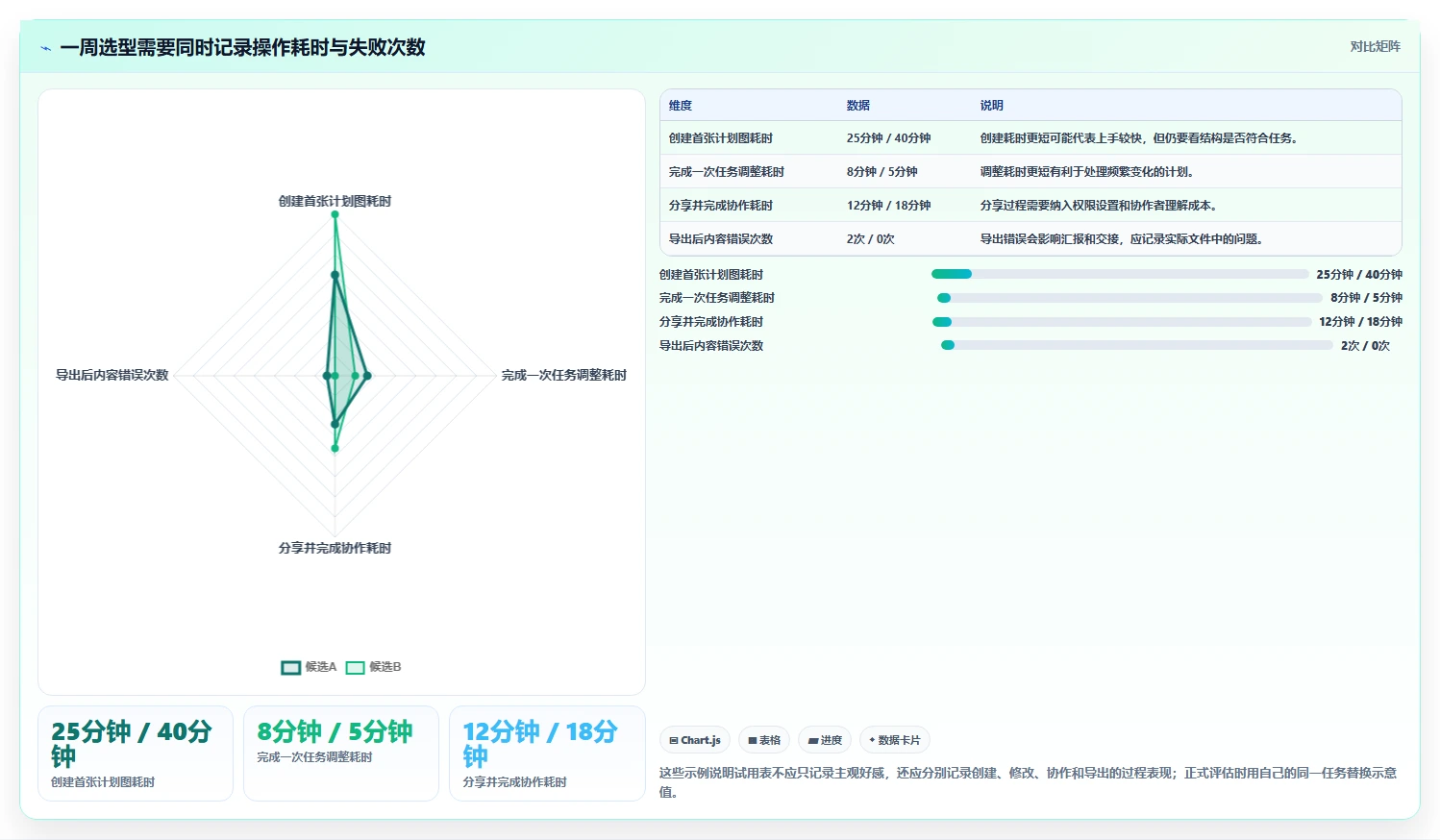The image size is (1440, 840).
Task: Click the radar axis label 创建首张计划图耗时
Action: click(x=335, y=202)
